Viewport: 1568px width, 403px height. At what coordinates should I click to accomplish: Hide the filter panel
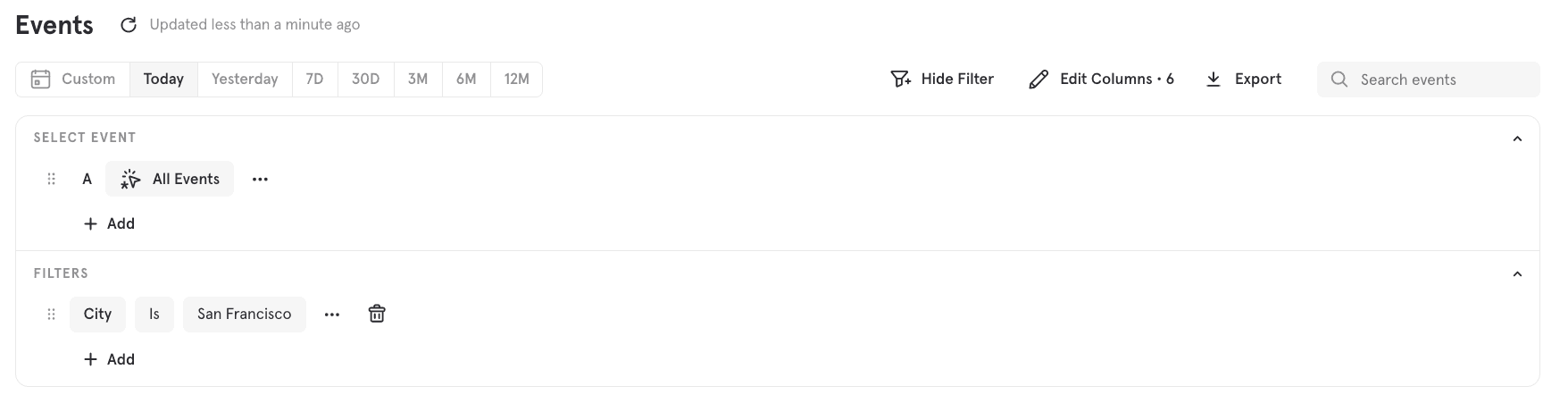coord(942,80)
